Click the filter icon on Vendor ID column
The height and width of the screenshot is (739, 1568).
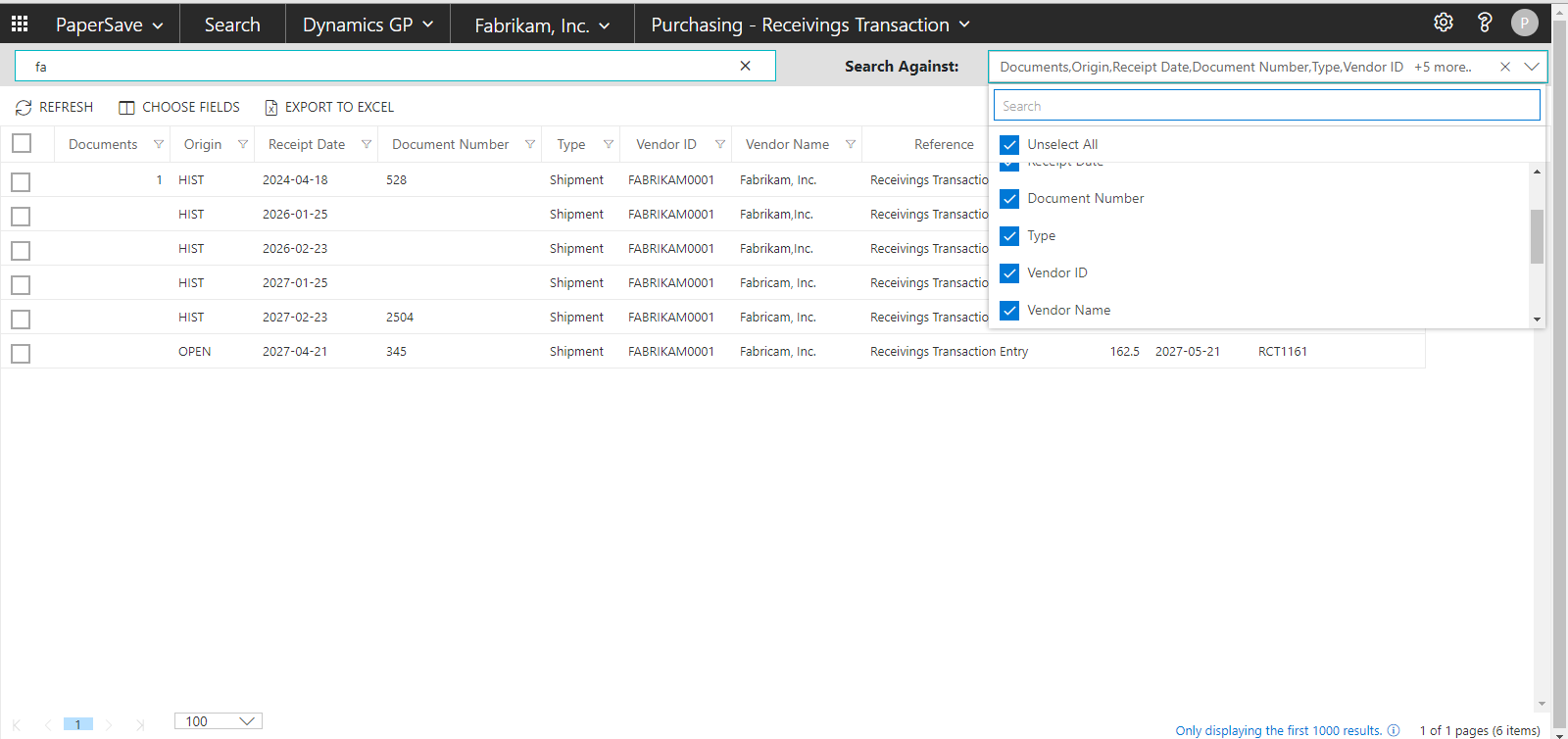coord(720,144)
